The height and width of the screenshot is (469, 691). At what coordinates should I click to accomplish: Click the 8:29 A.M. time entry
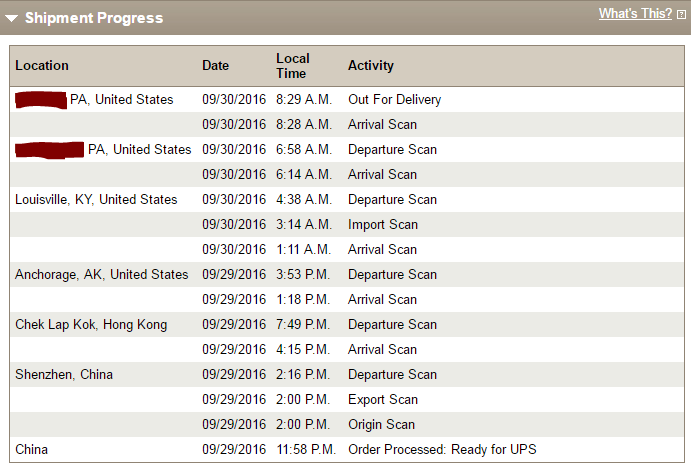303,100
